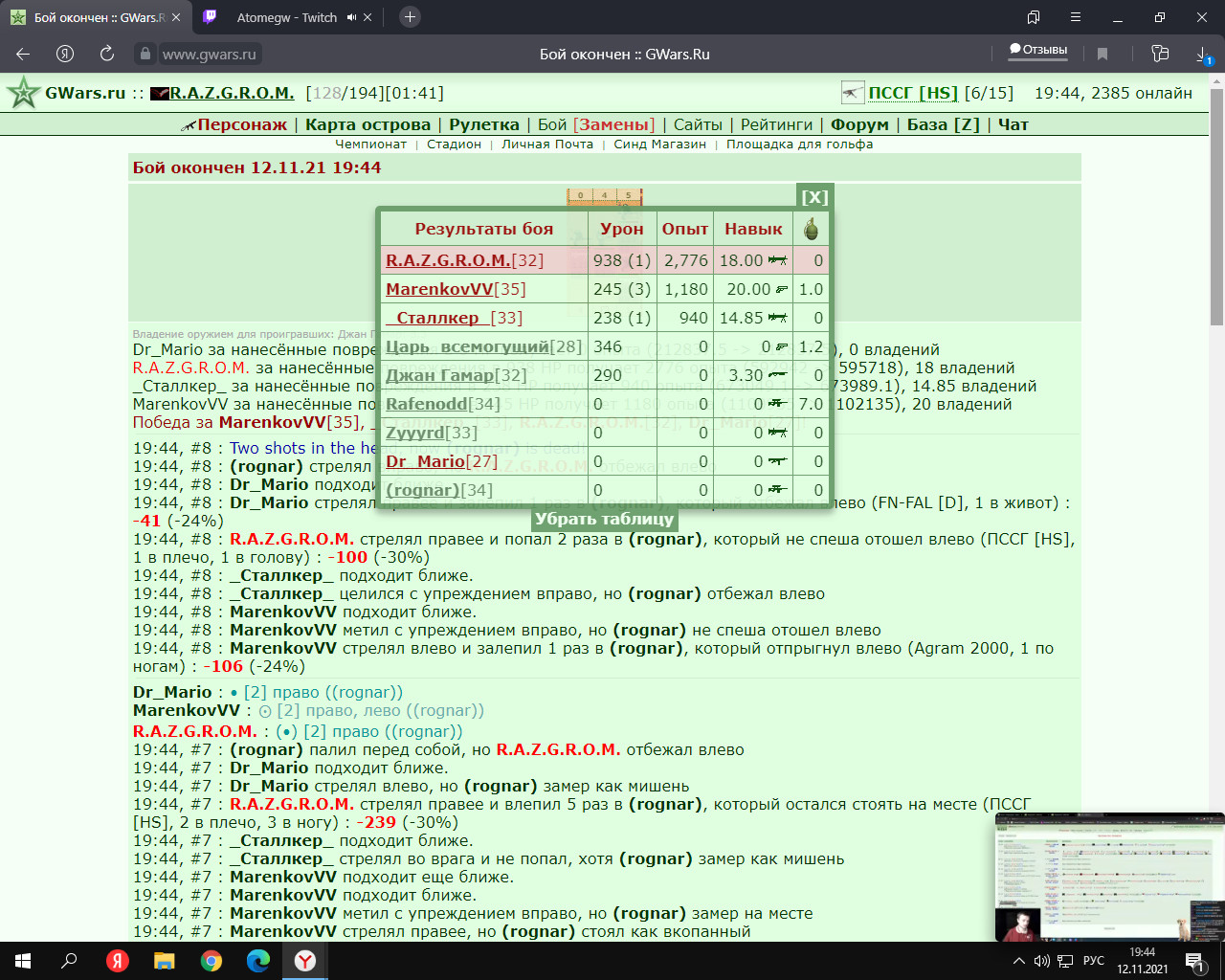1225x980 pixels.
Task: Open База [Z] menu item
Action: click(944, 124)
